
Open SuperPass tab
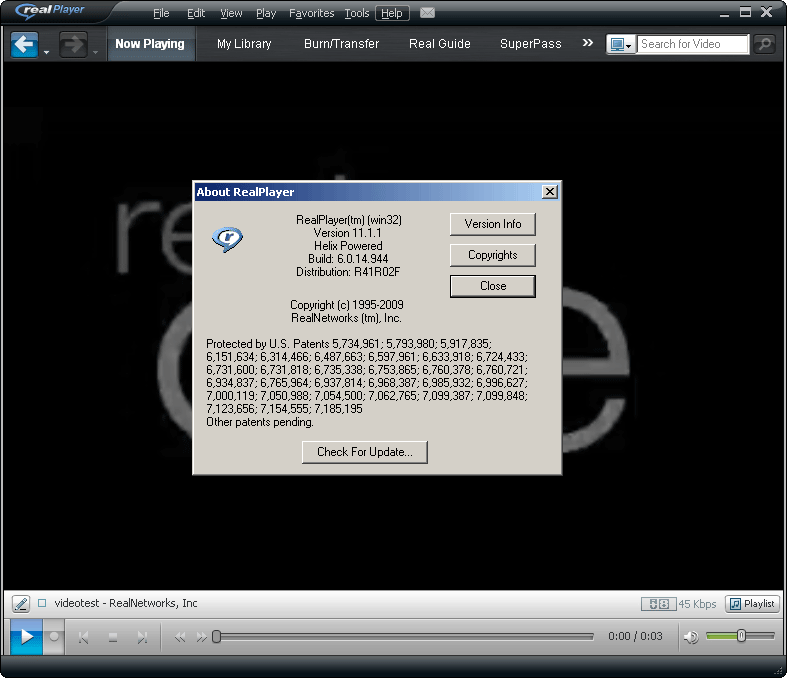pos(531,44)
